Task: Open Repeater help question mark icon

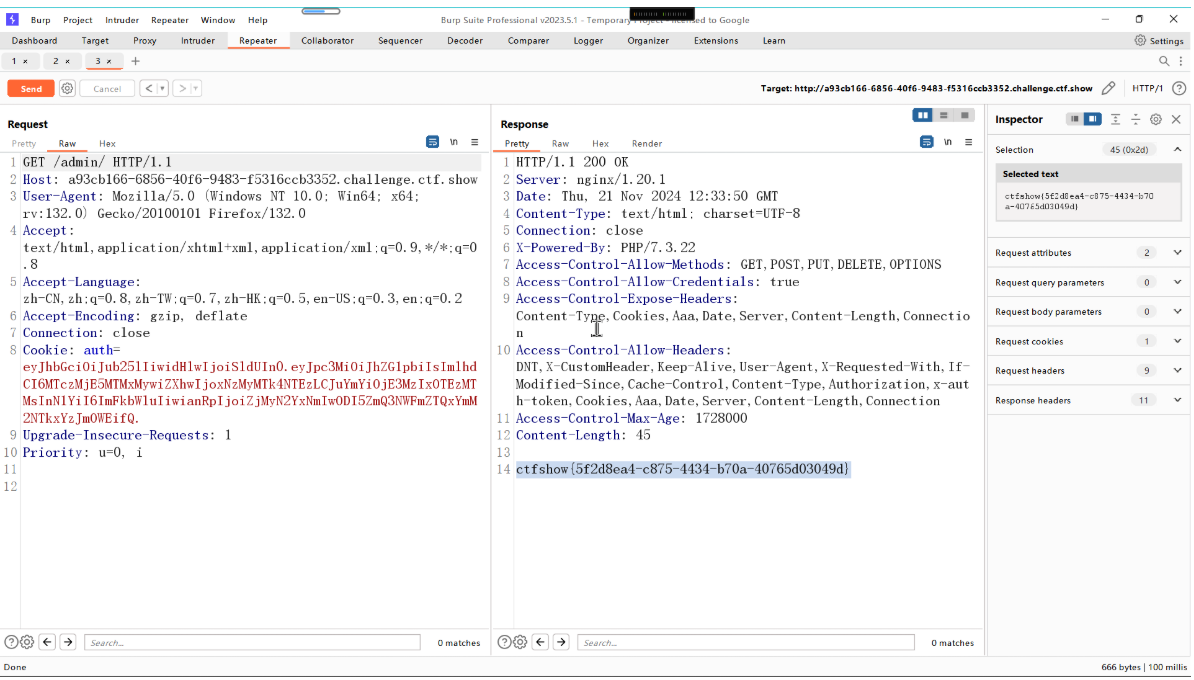Action: coord(1179,88)
